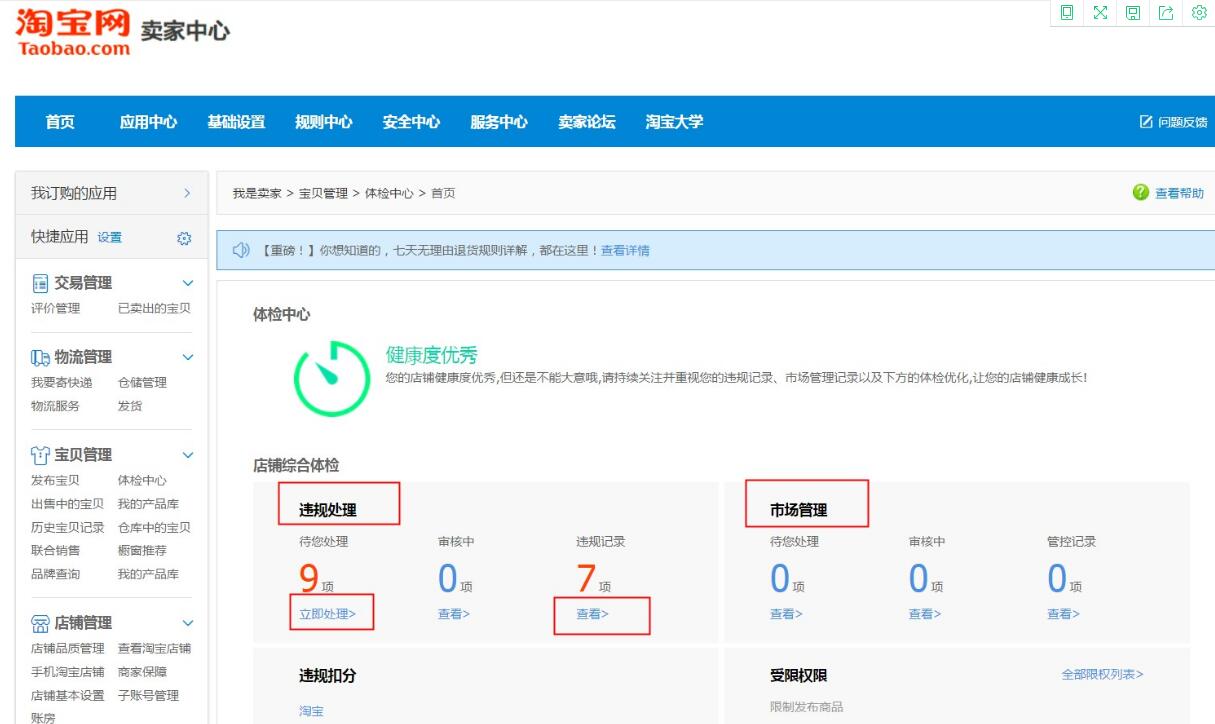Screen dimensions: 1215x724
Task: Open settings via gear beside 快捷应用
Action: [182, 238]
